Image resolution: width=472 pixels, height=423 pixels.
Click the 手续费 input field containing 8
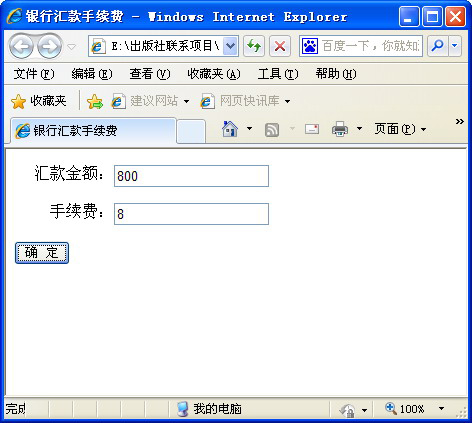(x=191, y=214)
